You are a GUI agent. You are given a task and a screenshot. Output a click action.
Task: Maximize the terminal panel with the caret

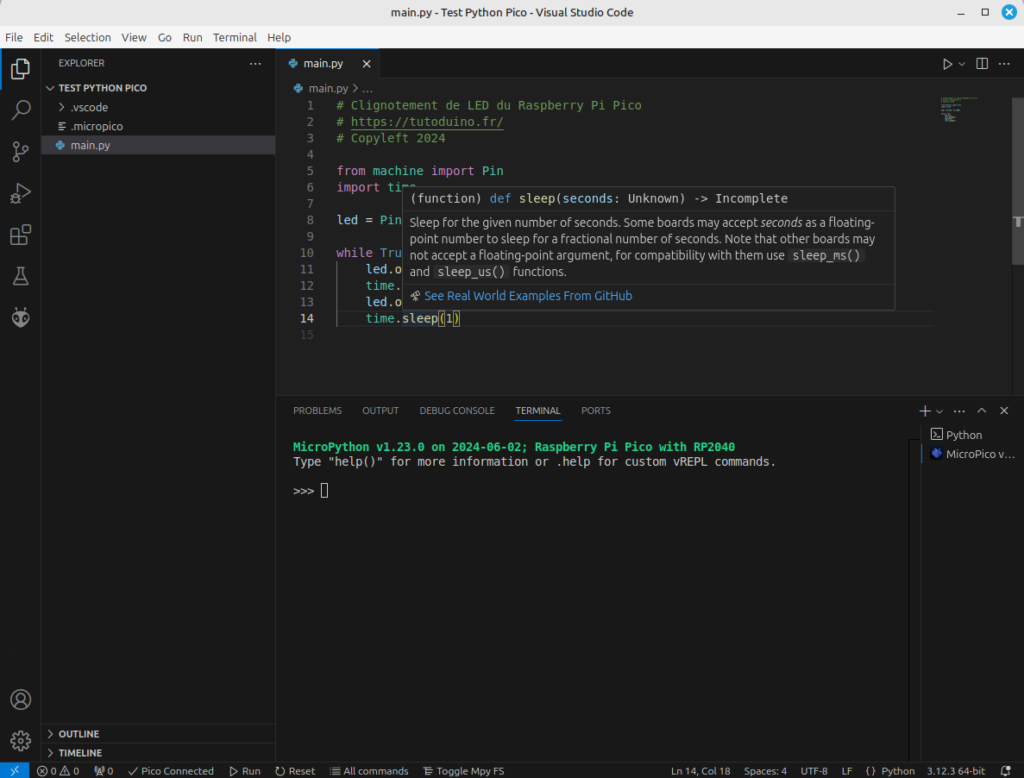coord(982,410)
